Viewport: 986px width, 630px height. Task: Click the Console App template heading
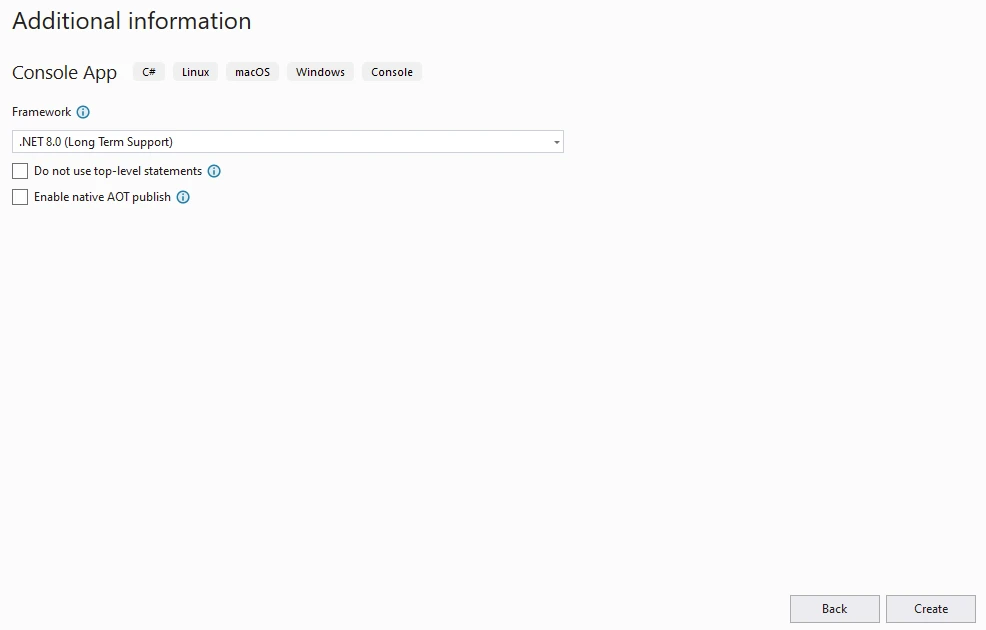pos(64,73)
